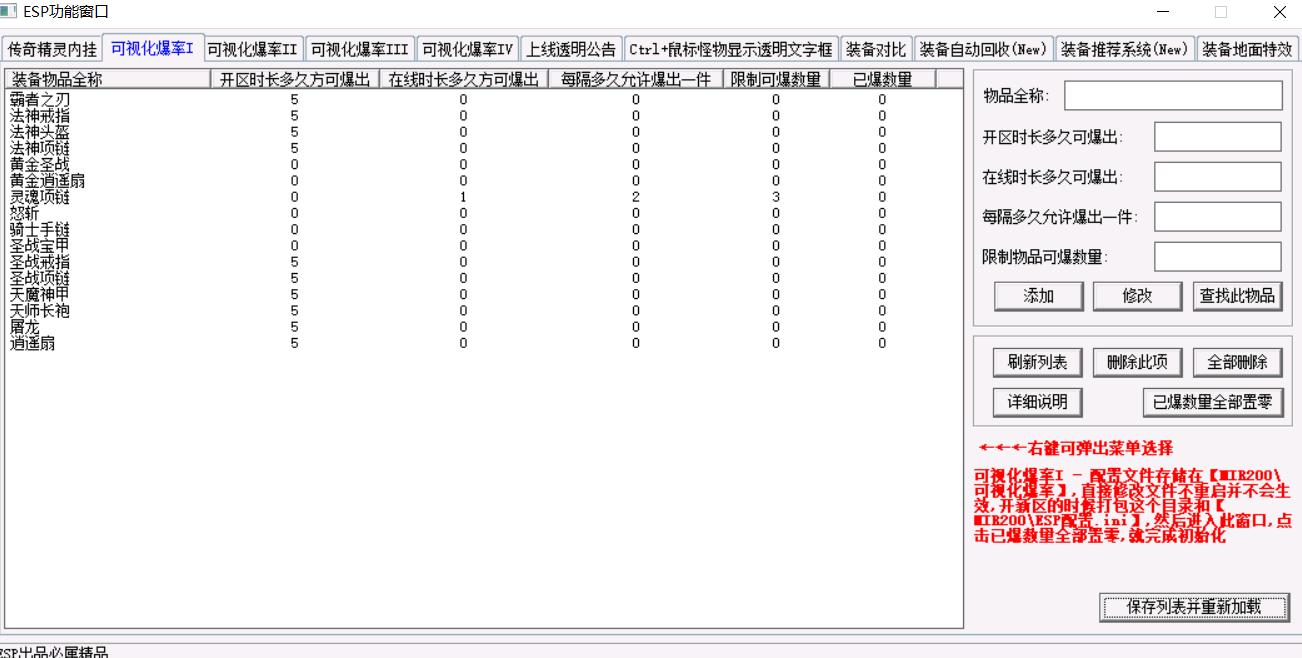
Task: Select the 法神戒指 row
Action: click(484, 116)
